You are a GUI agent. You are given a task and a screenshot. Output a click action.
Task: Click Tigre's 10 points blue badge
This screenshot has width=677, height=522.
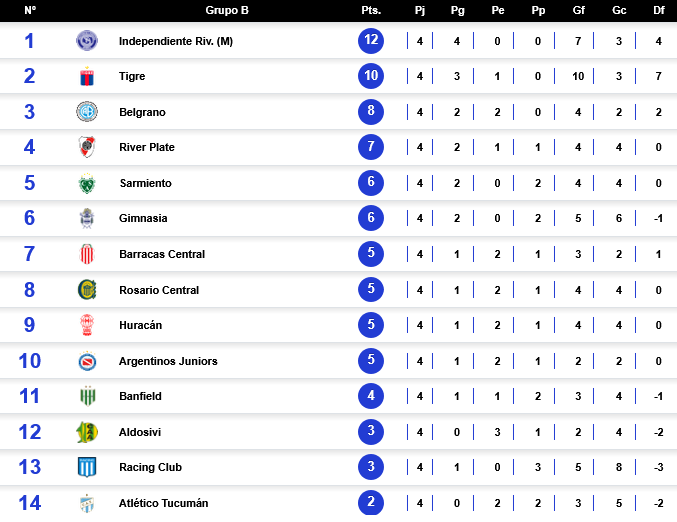coord(371,77)
